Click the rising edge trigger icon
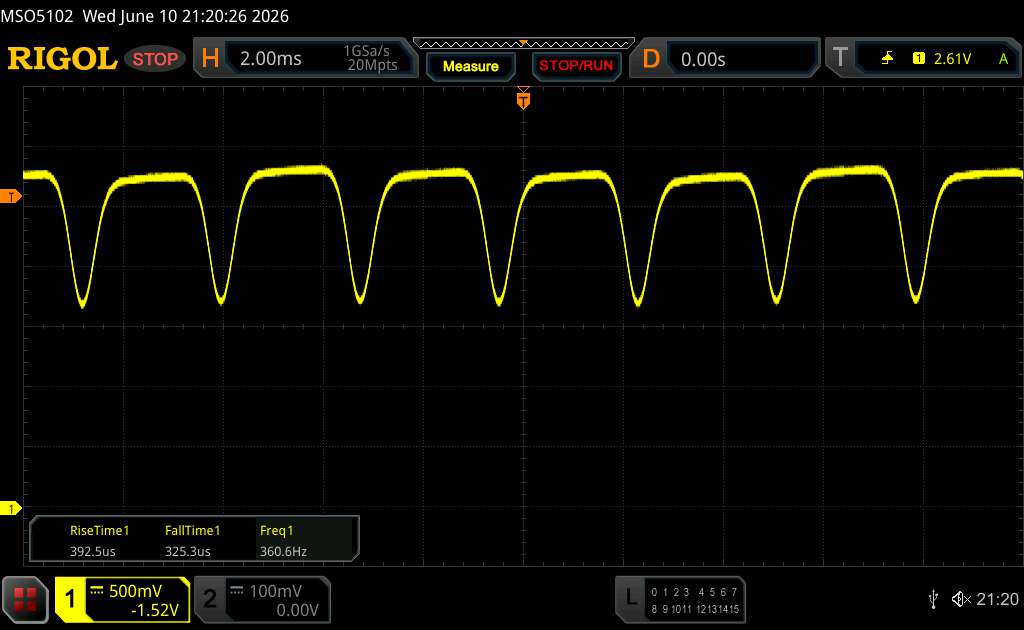The image size is (1024, 630). [887, 59]
